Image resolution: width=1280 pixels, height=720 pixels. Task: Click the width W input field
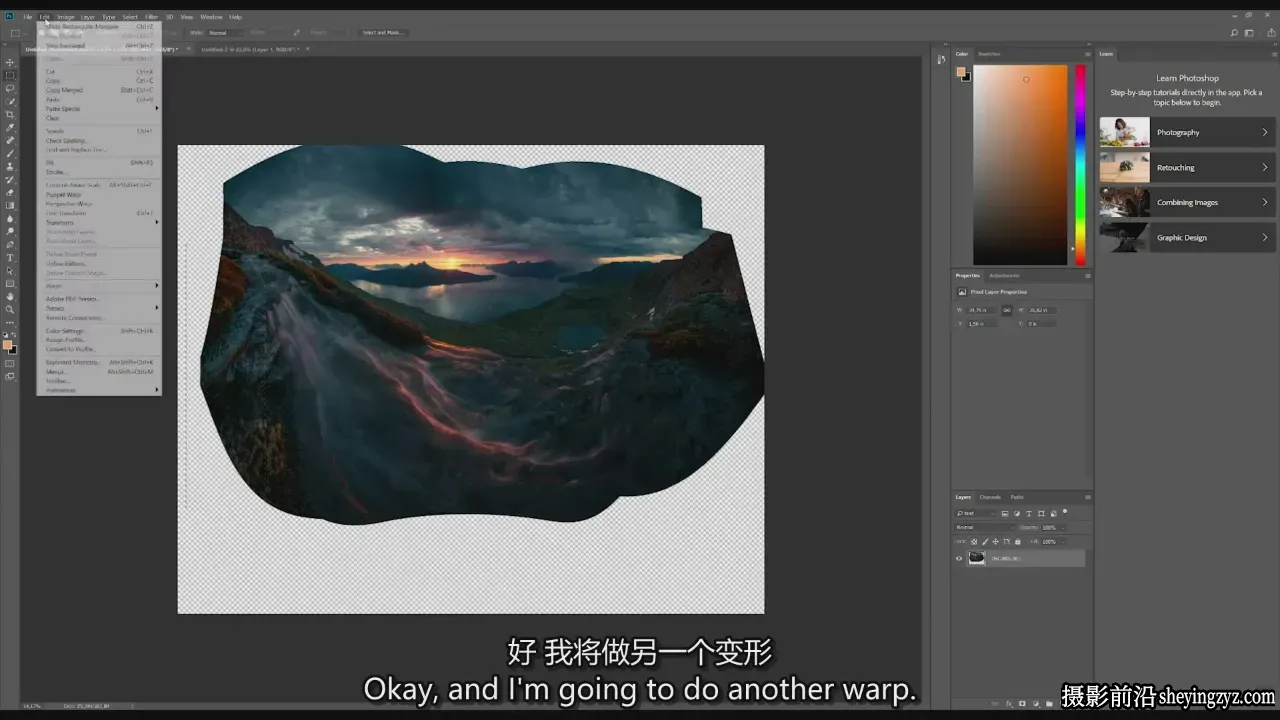pos(981,310)
